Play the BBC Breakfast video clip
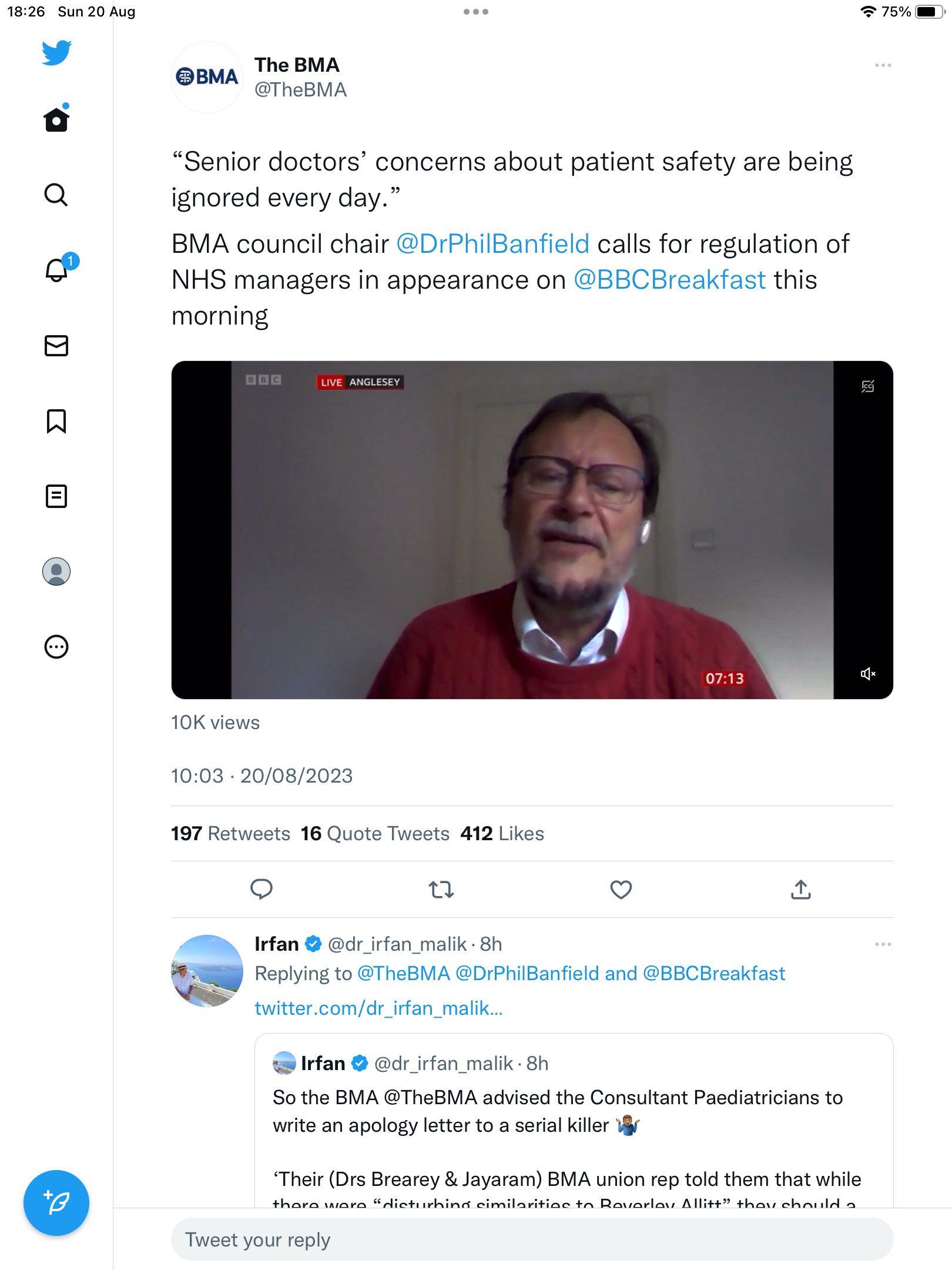The height and width of the screenshot is (1270, 952). [x=532, y=530]
